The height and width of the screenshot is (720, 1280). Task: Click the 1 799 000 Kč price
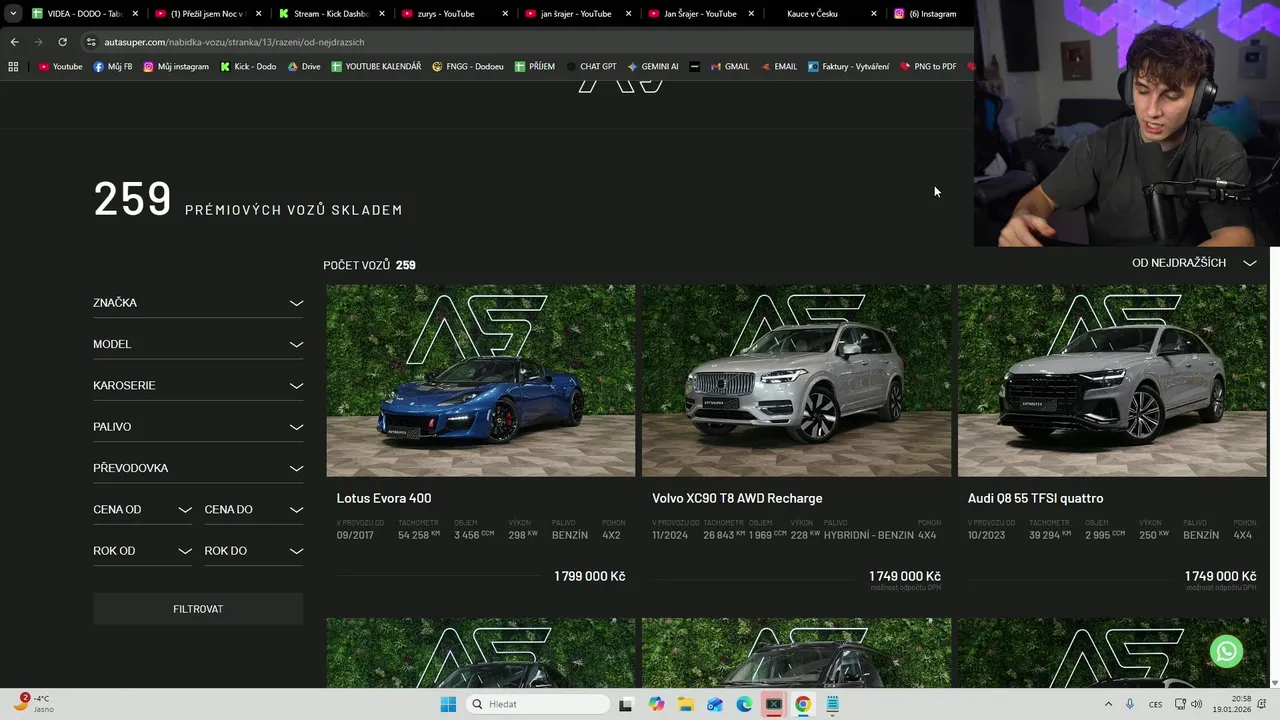[x=590, y=576]
